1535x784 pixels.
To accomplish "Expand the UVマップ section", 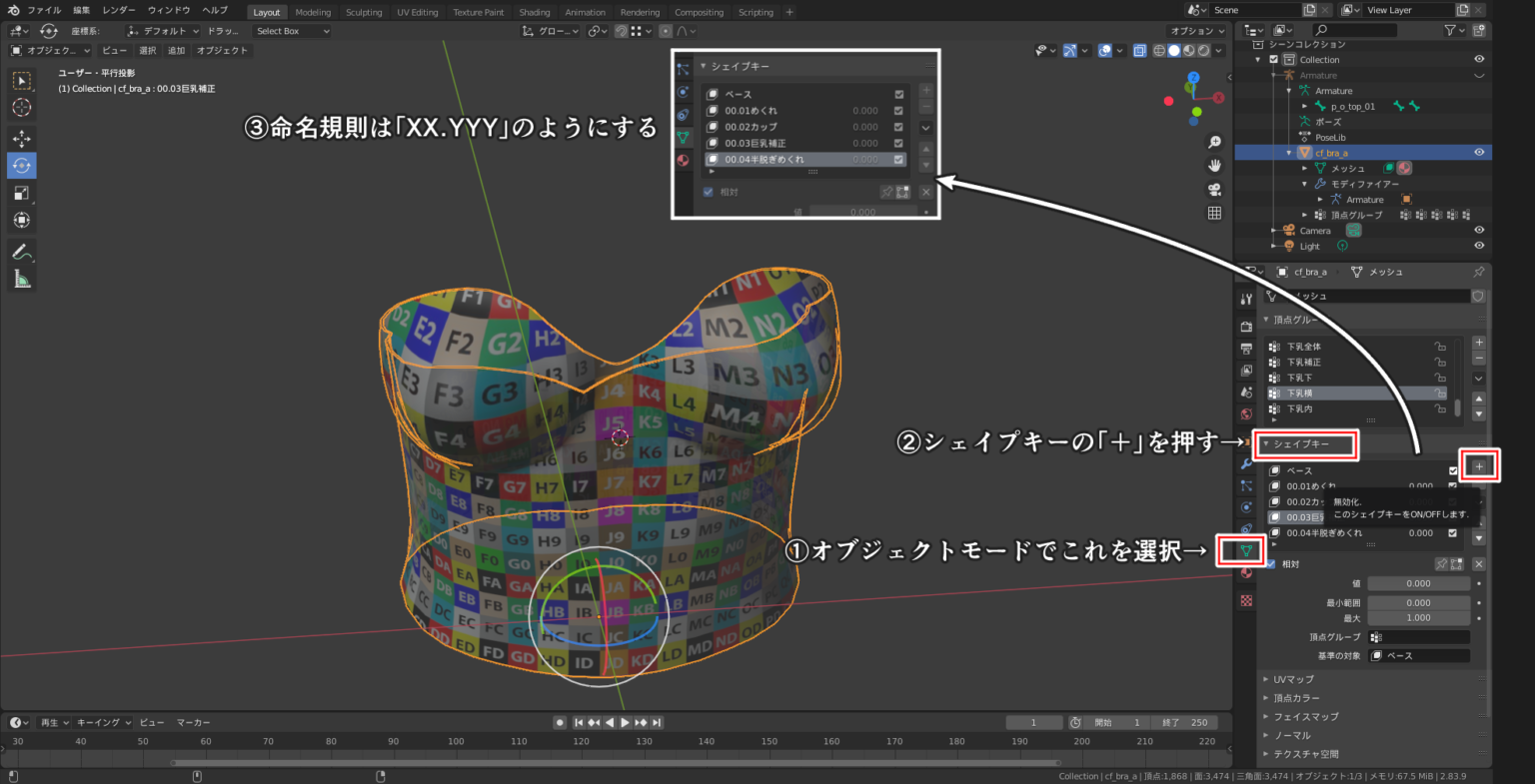I will tap(1295, 679).
